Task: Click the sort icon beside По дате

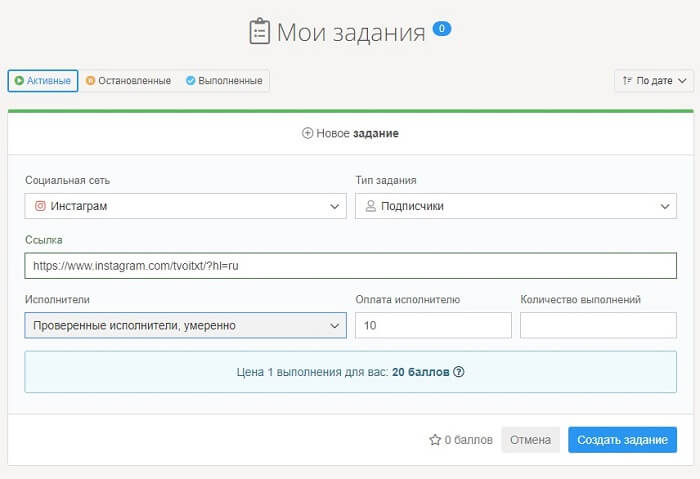Action: point(627,80)
